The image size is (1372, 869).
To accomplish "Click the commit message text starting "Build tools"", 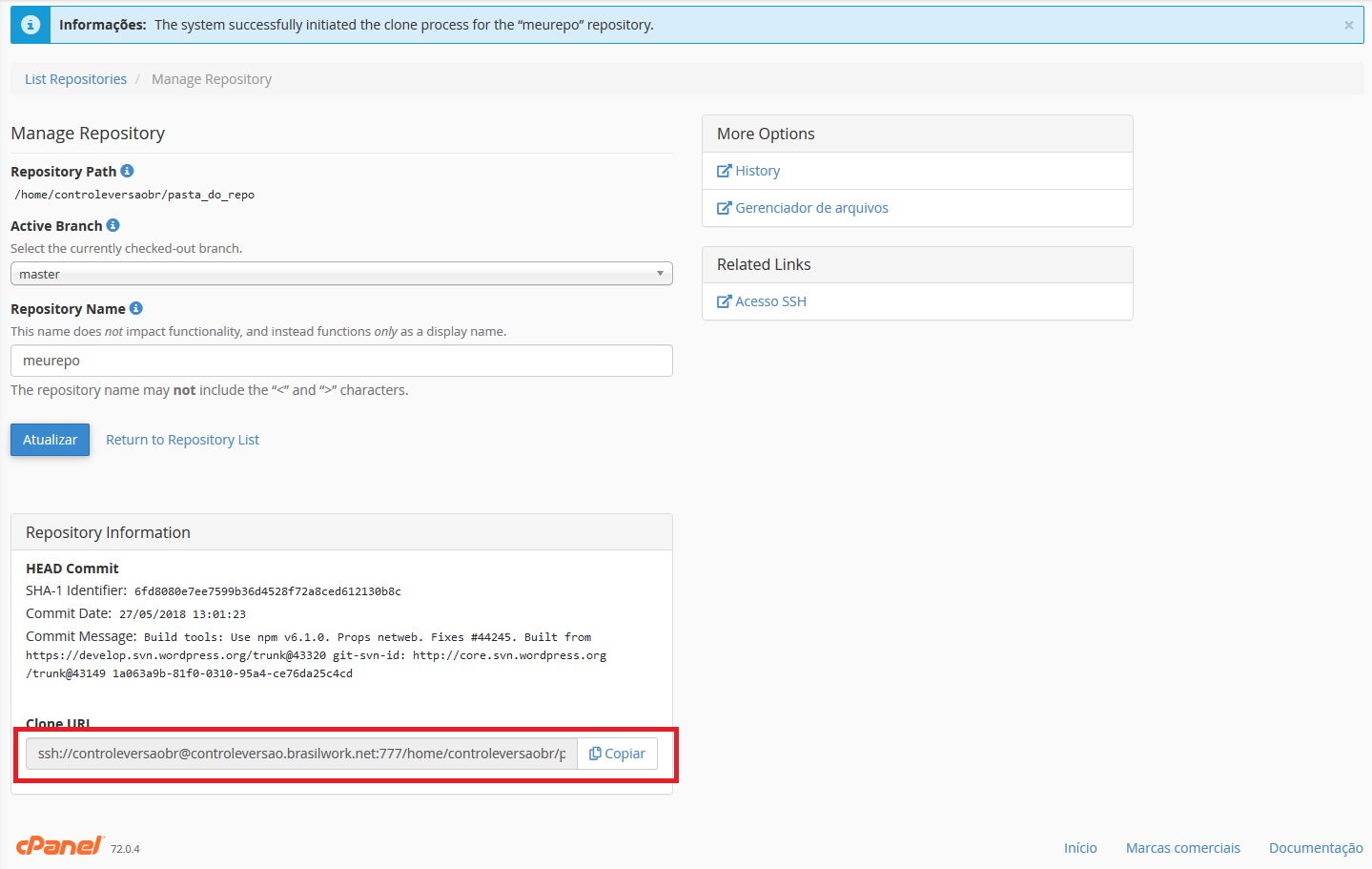I will [x=316, y=655].
